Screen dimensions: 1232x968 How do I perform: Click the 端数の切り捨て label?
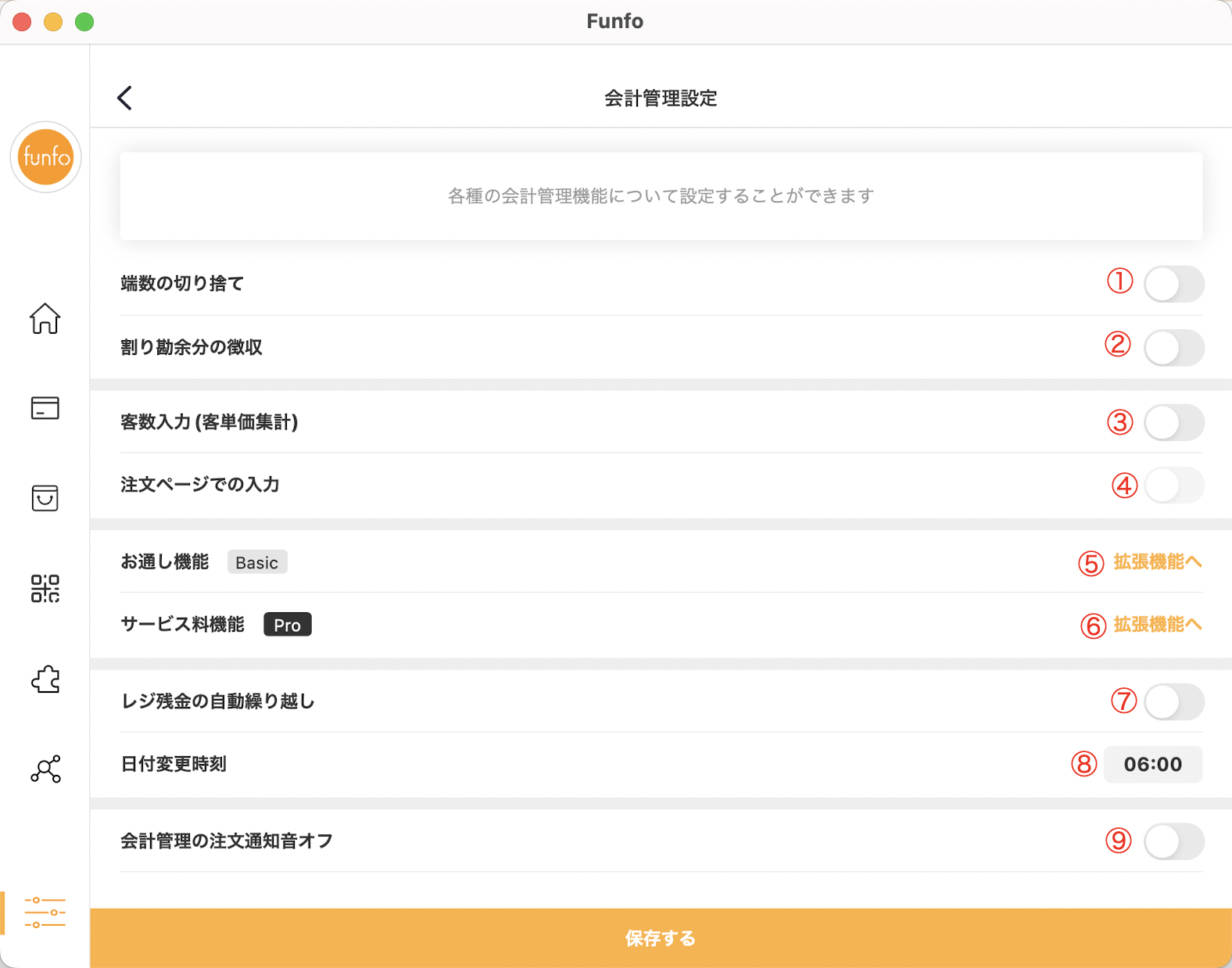coord(182,283)
